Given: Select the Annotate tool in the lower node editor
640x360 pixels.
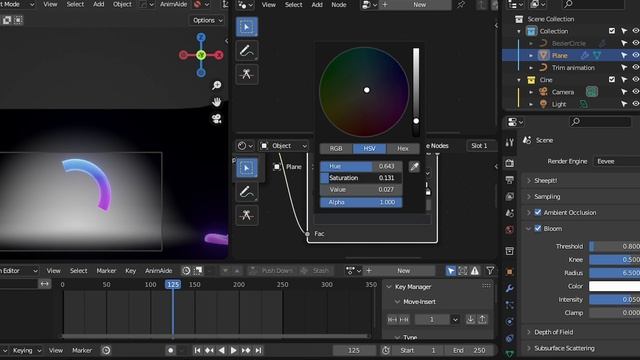Looking at the screenshot, I should (x=247, y=191).
